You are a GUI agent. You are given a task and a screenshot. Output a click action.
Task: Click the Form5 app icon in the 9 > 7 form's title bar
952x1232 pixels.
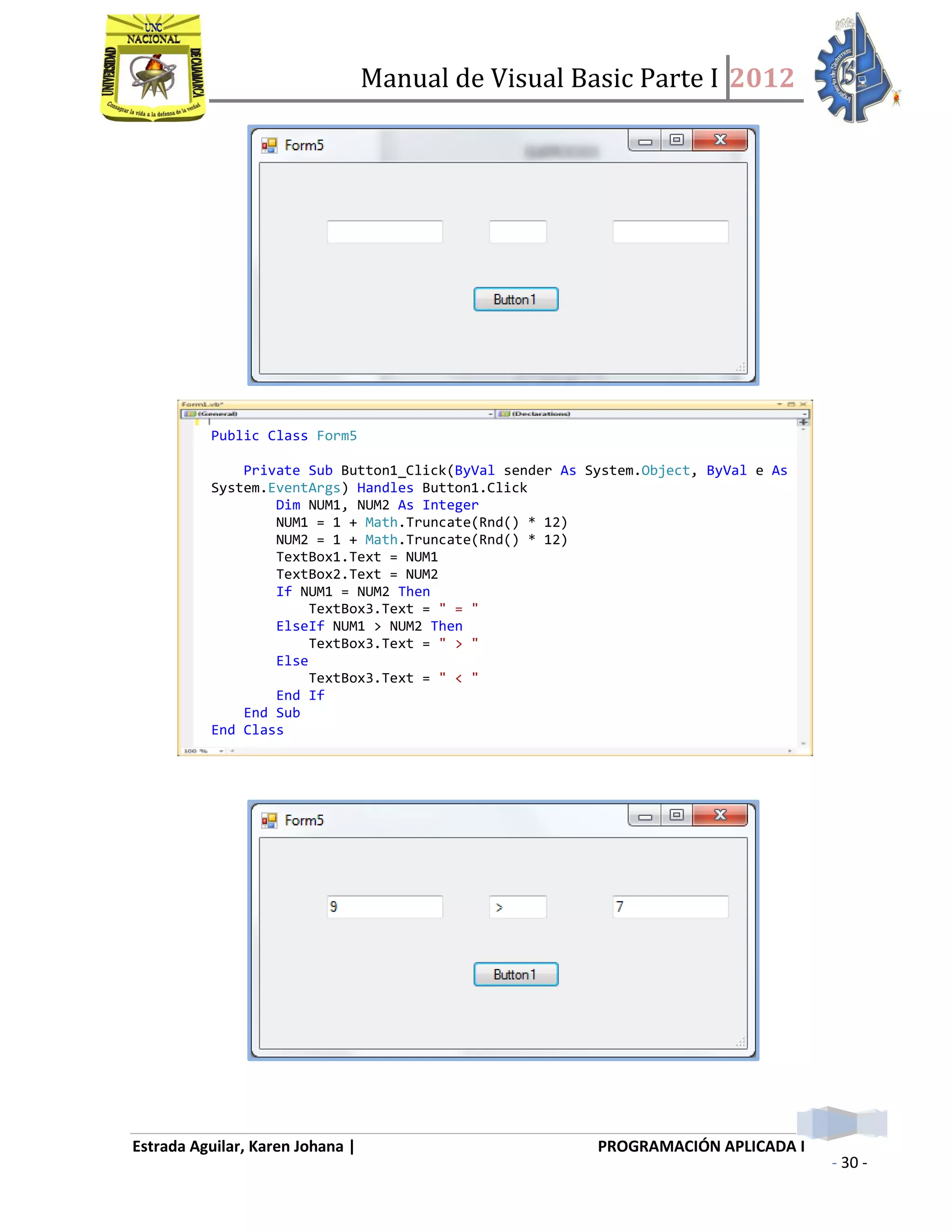pyautogui.click(x=269, y=821)
